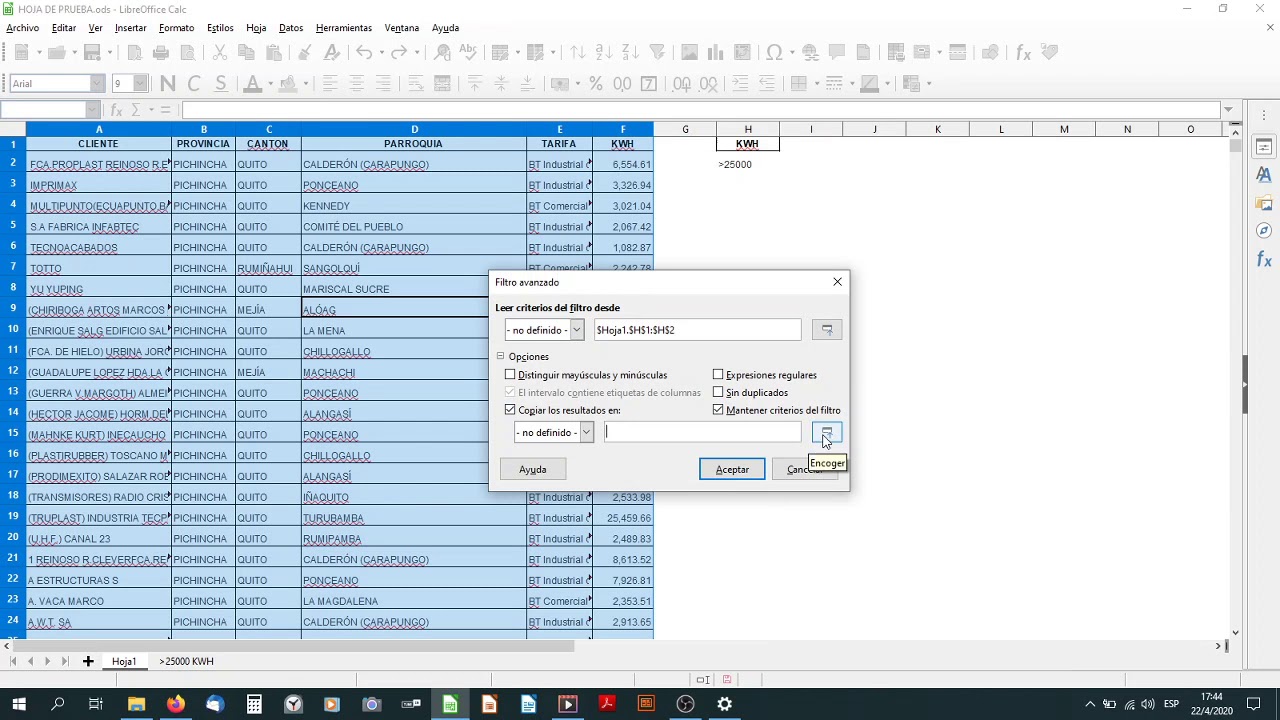Open the copy results 'no definido' dropdown
The height and width of the screenshot is (720, 1280).
coord(586,432)
